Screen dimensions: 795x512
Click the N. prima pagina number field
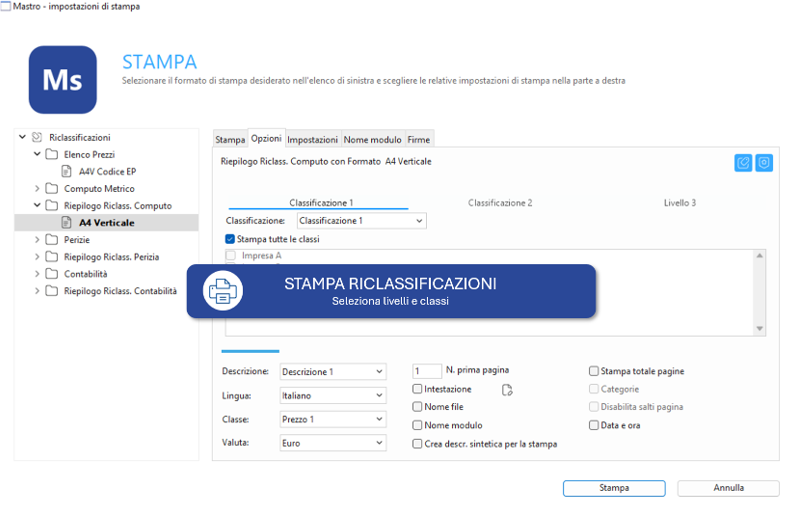(x=427, y=371)
